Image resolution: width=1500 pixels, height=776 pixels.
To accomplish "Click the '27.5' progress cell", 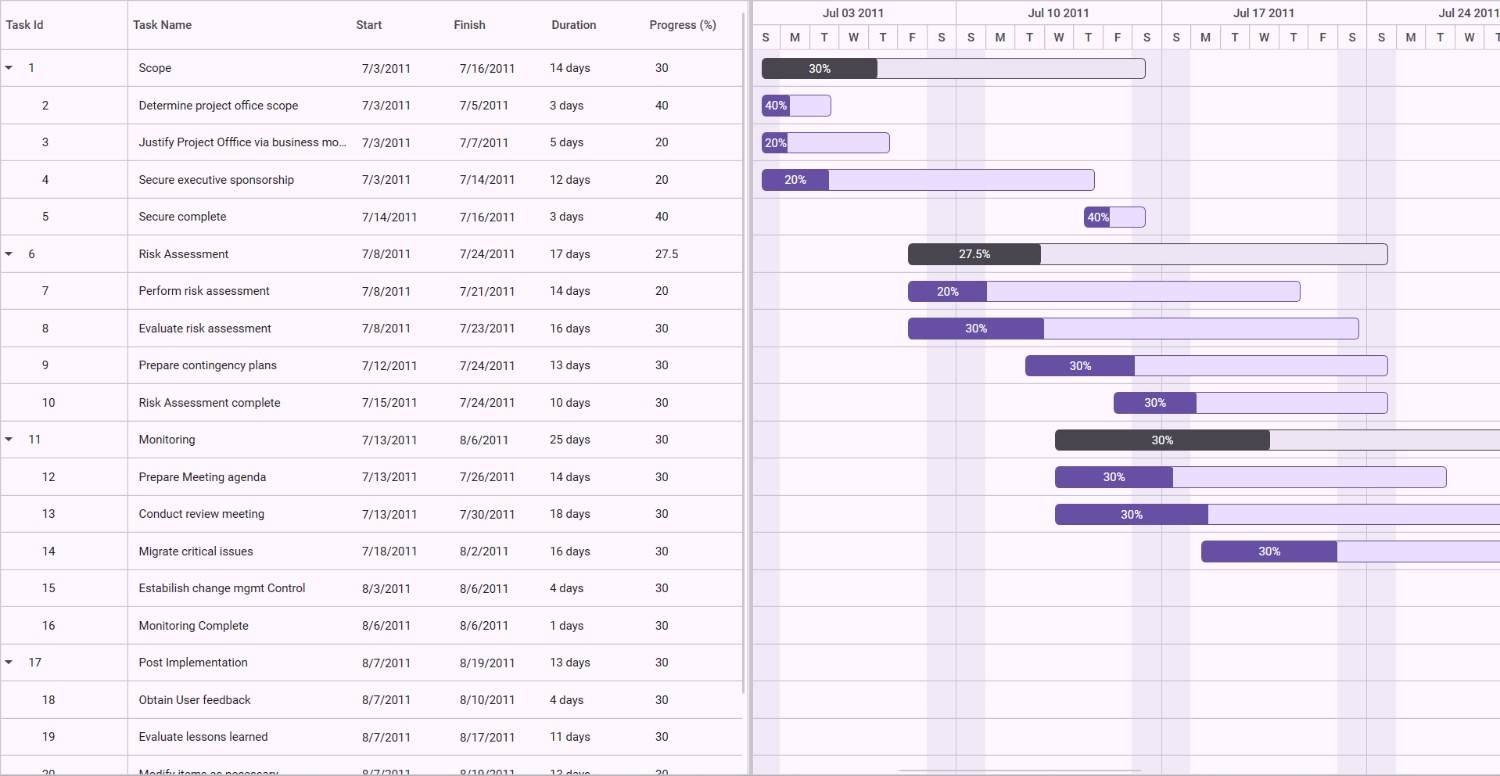I will pyautogui.click(x=667, y=254).
